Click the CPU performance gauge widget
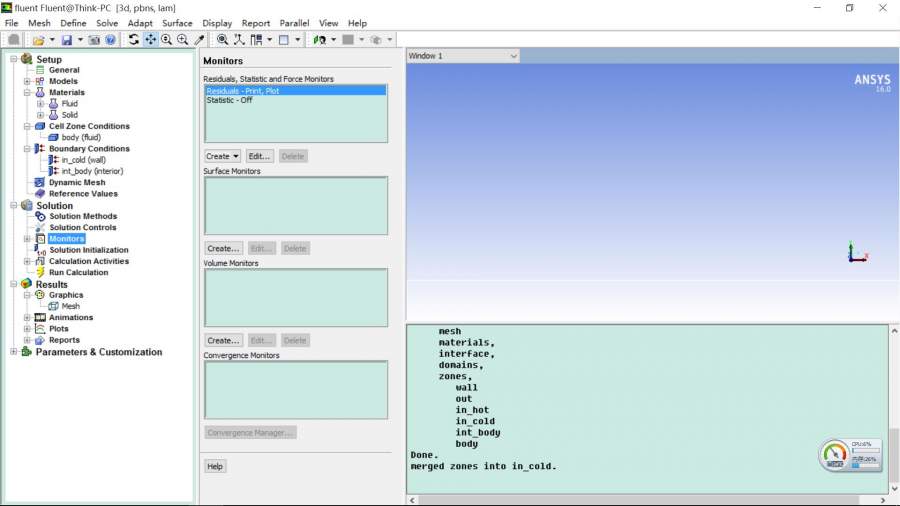The height and width of the screenshot is (506, 900). tap(850, 456)
